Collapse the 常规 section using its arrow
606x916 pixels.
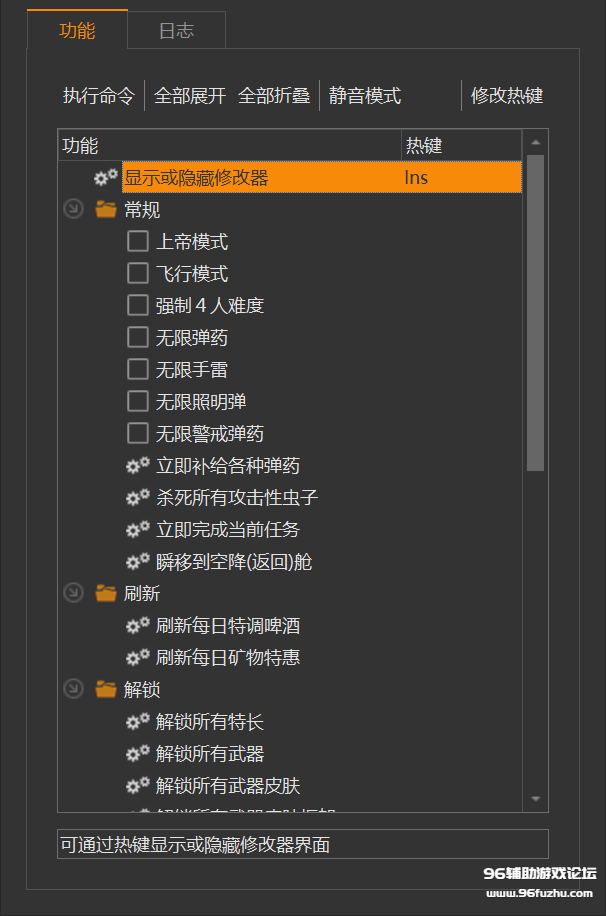(72, 209)
